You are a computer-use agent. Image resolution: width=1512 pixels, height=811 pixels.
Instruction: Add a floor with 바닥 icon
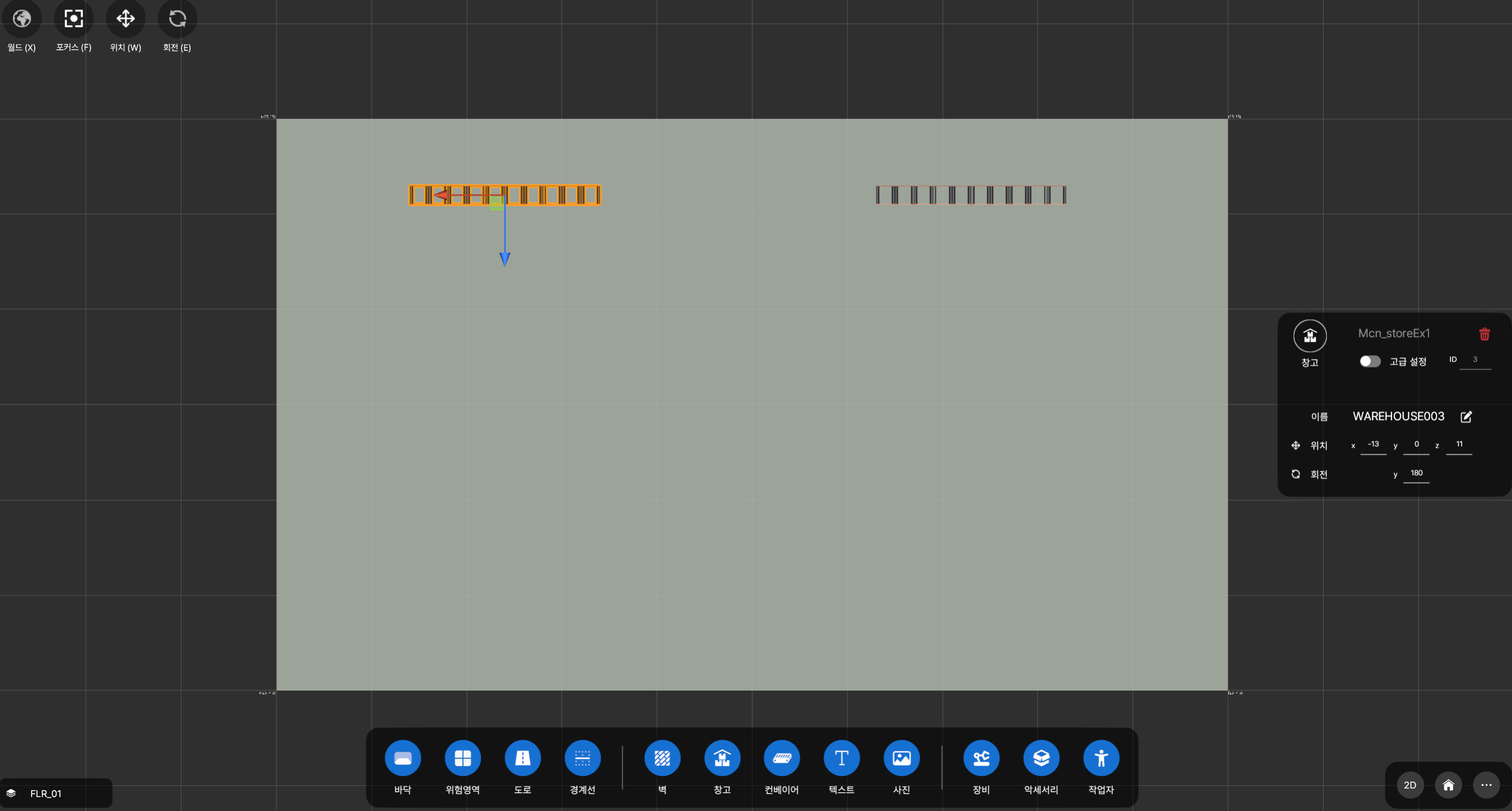pyautogui.click(x=403, y=758)
